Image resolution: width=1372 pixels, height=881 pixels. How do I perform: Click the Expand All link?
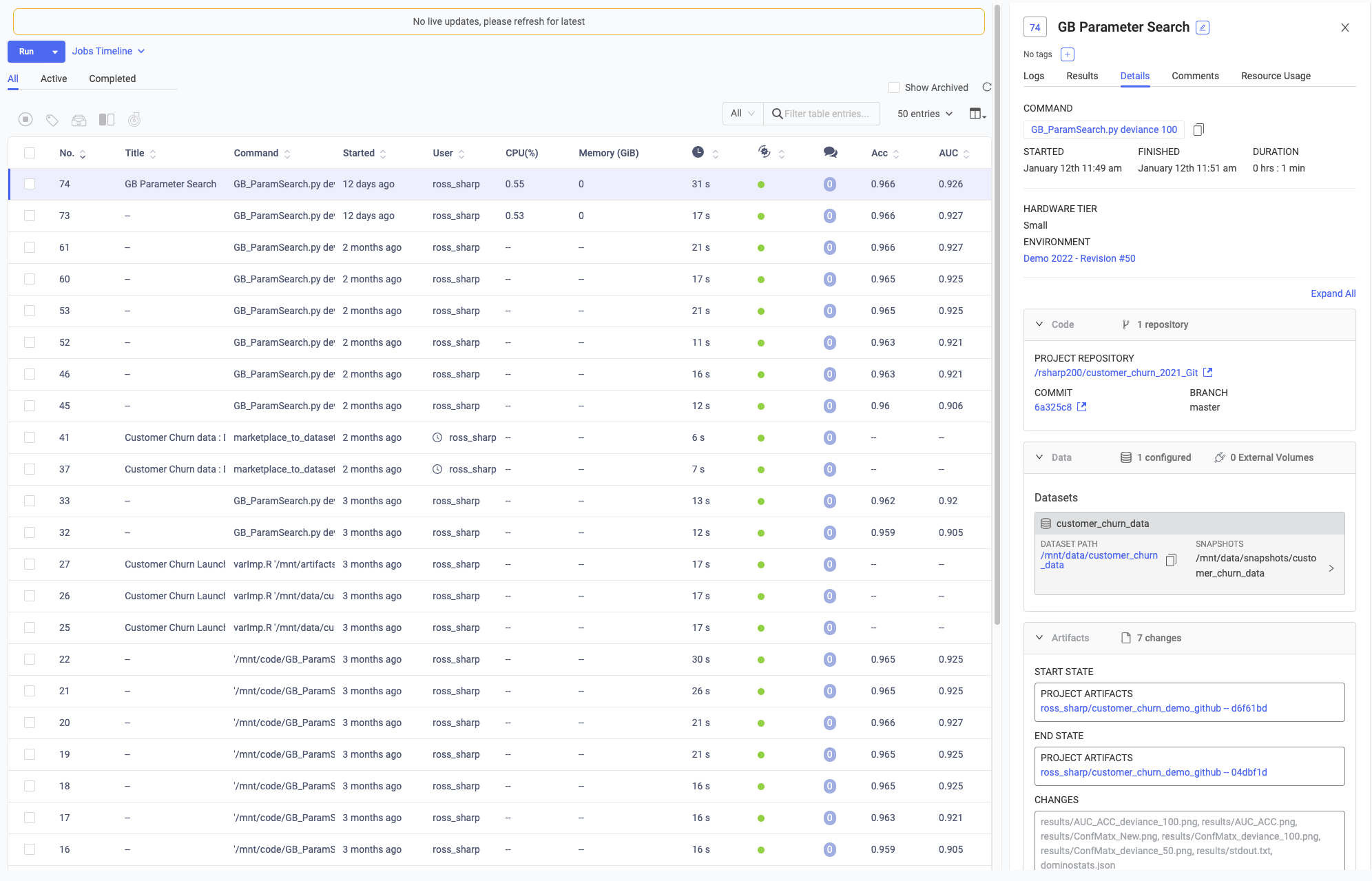point(1333,293)
